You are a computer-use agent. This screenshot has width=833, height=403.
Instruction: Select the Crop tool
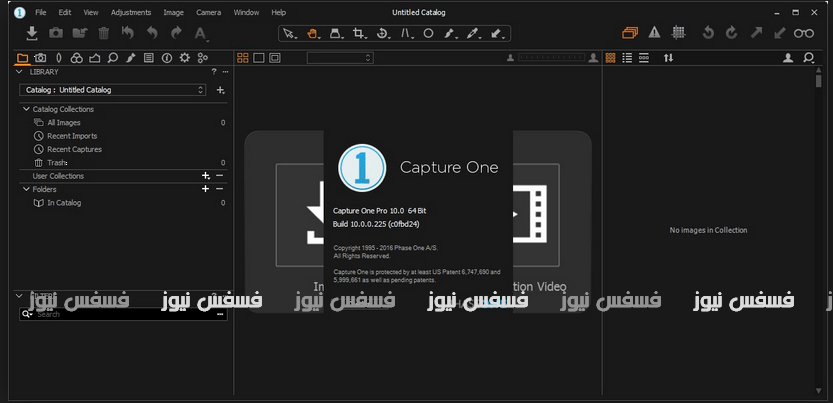(359, 33)
